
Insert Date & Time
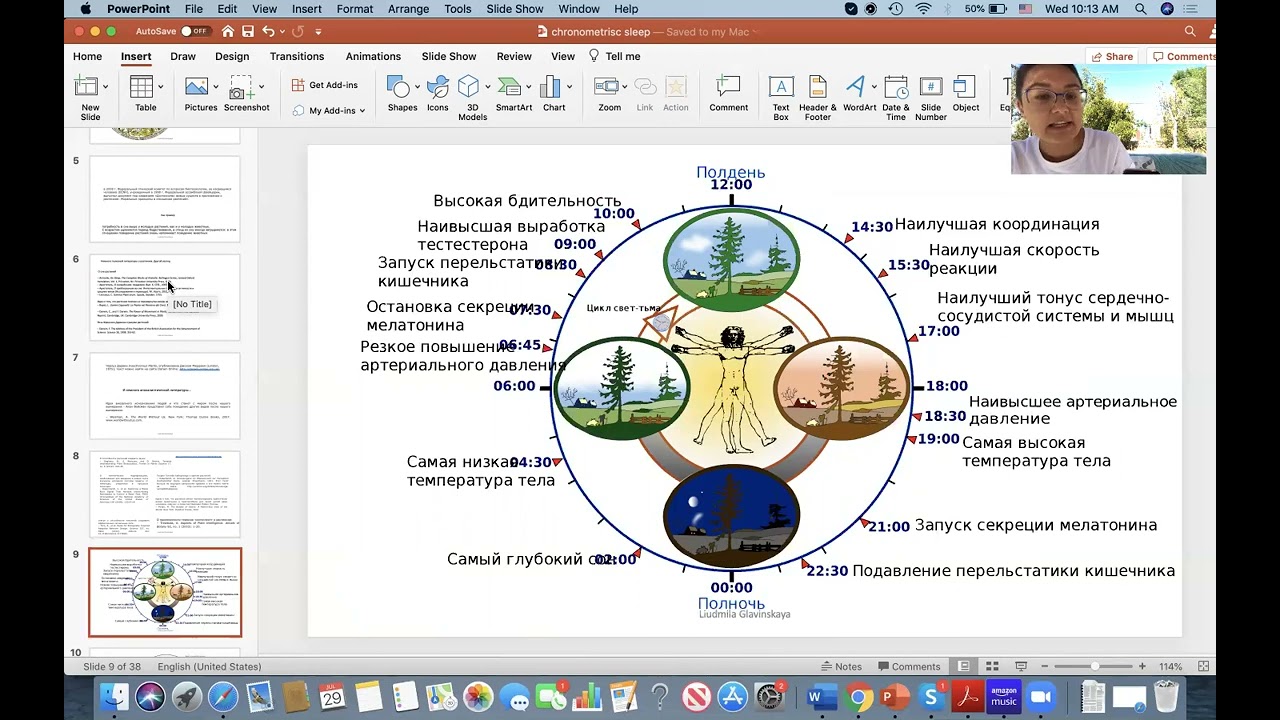coord(896,98)
